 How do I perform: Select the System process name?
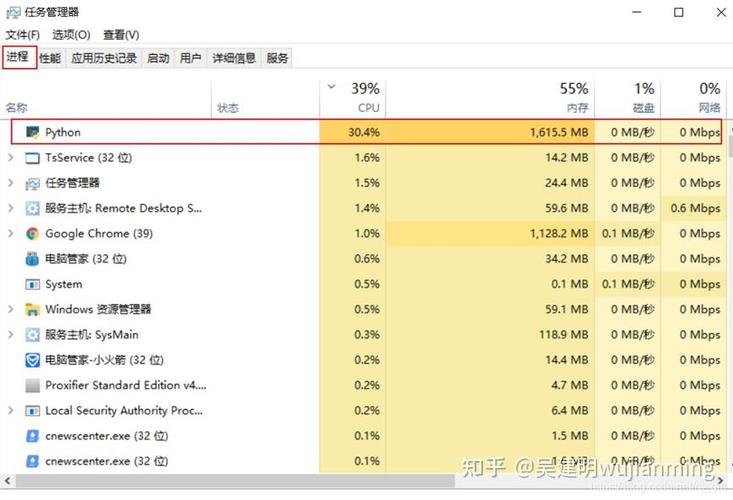pyautogui.click(x=64, y=284)
